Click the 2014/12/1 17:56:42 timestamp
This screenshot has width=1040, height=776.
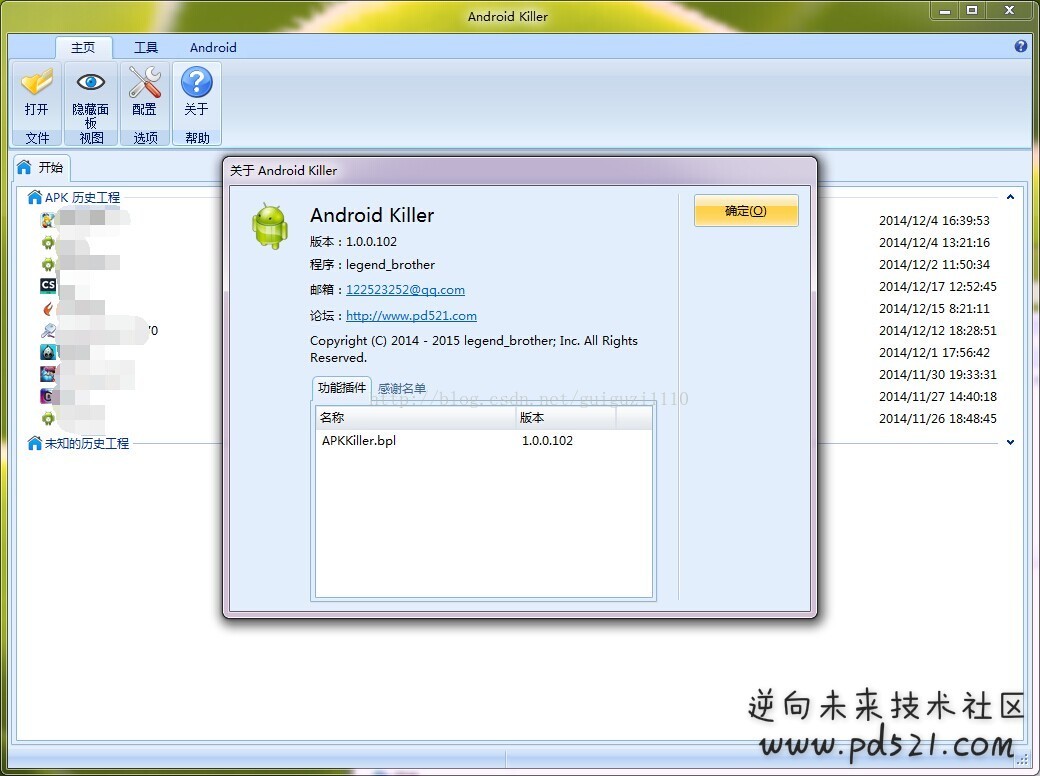click(x=935, y=352)
